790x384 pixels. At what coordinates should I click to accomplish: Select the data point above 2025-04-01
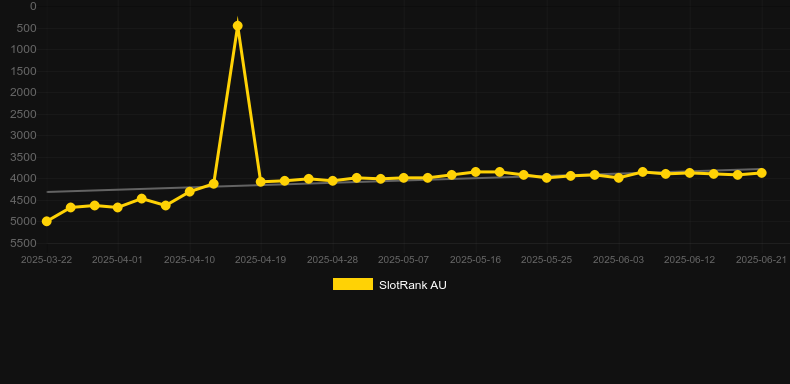pyautogui.click(x=118, y=207)
